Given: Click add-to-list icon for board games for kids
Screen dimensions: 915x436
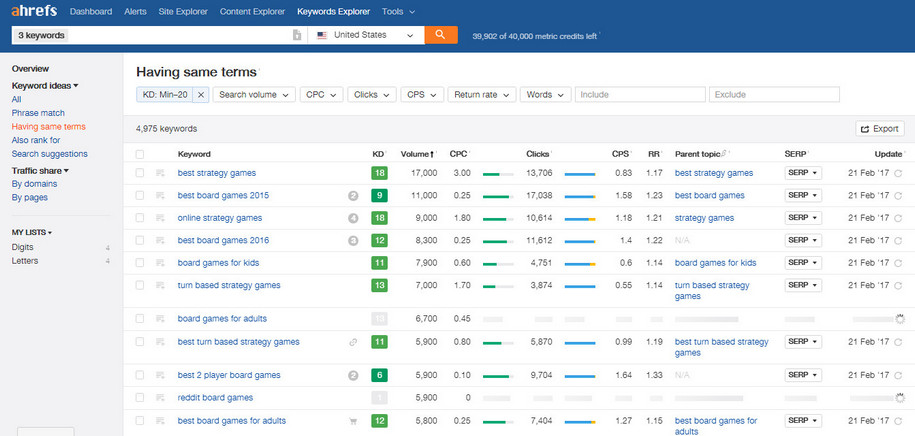Looking at the screenshot, I should [x=160, y=263].
